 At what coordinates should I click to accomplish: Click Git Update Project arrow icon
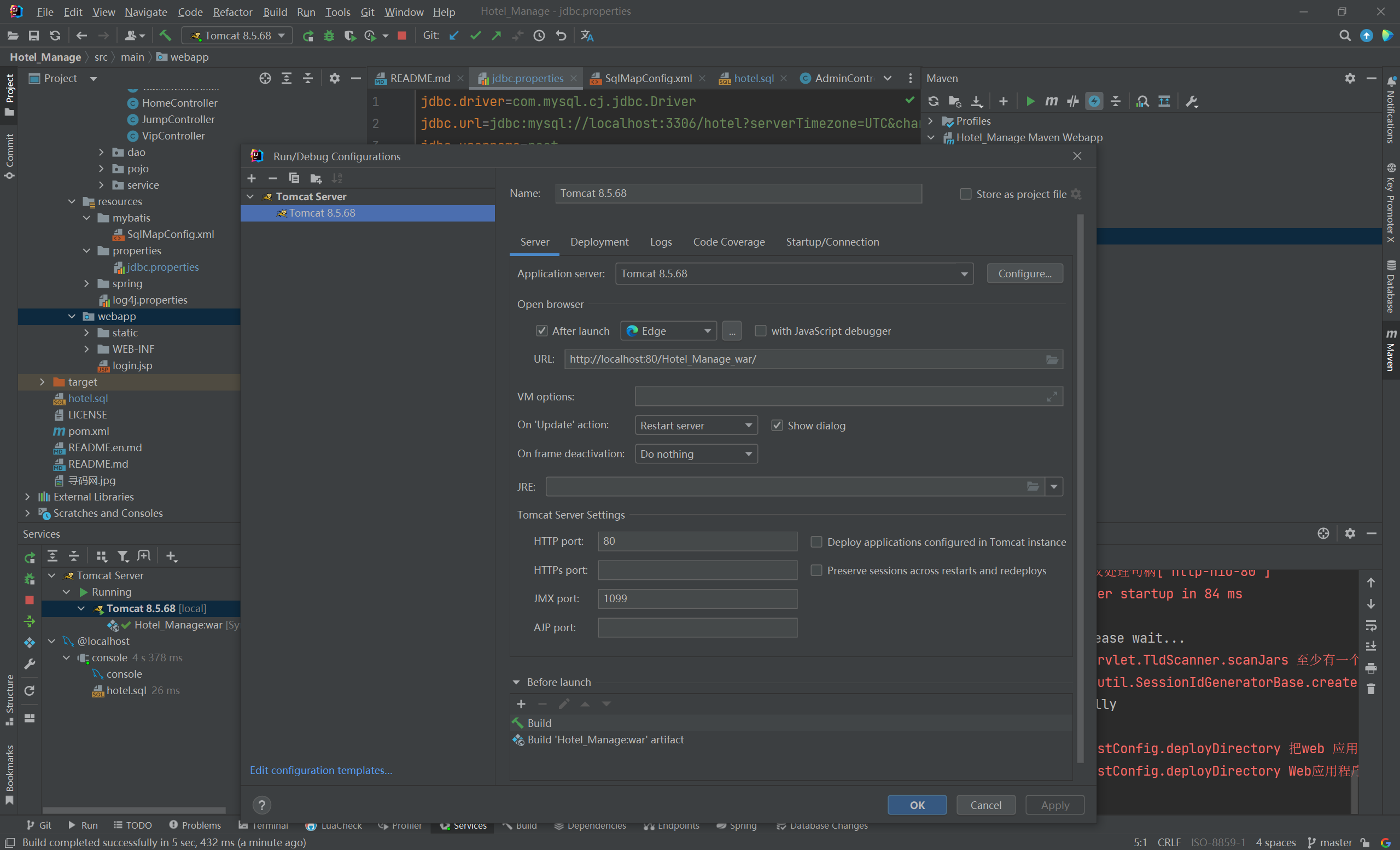[x=454, y=36]
